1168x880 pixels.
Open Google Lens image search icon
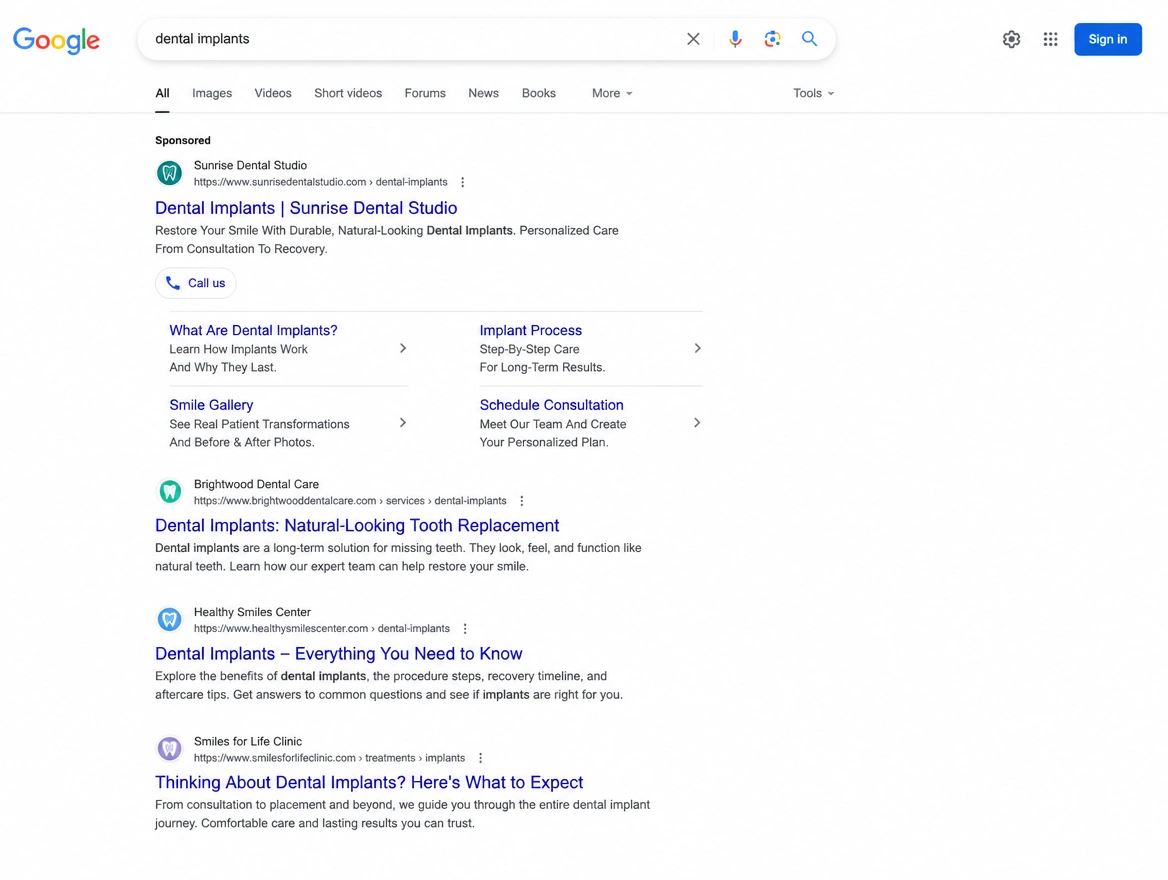772,39
